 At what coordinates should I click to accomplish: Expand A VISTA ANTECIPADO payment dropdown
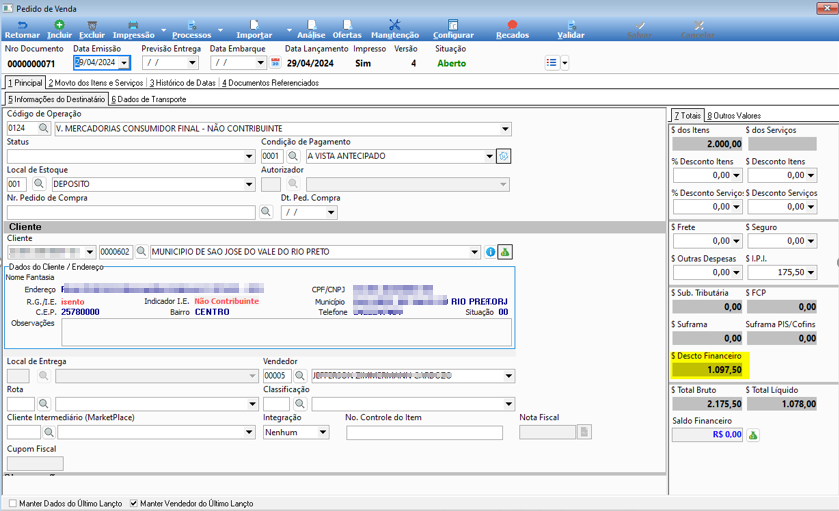click(x=489, y=156)
